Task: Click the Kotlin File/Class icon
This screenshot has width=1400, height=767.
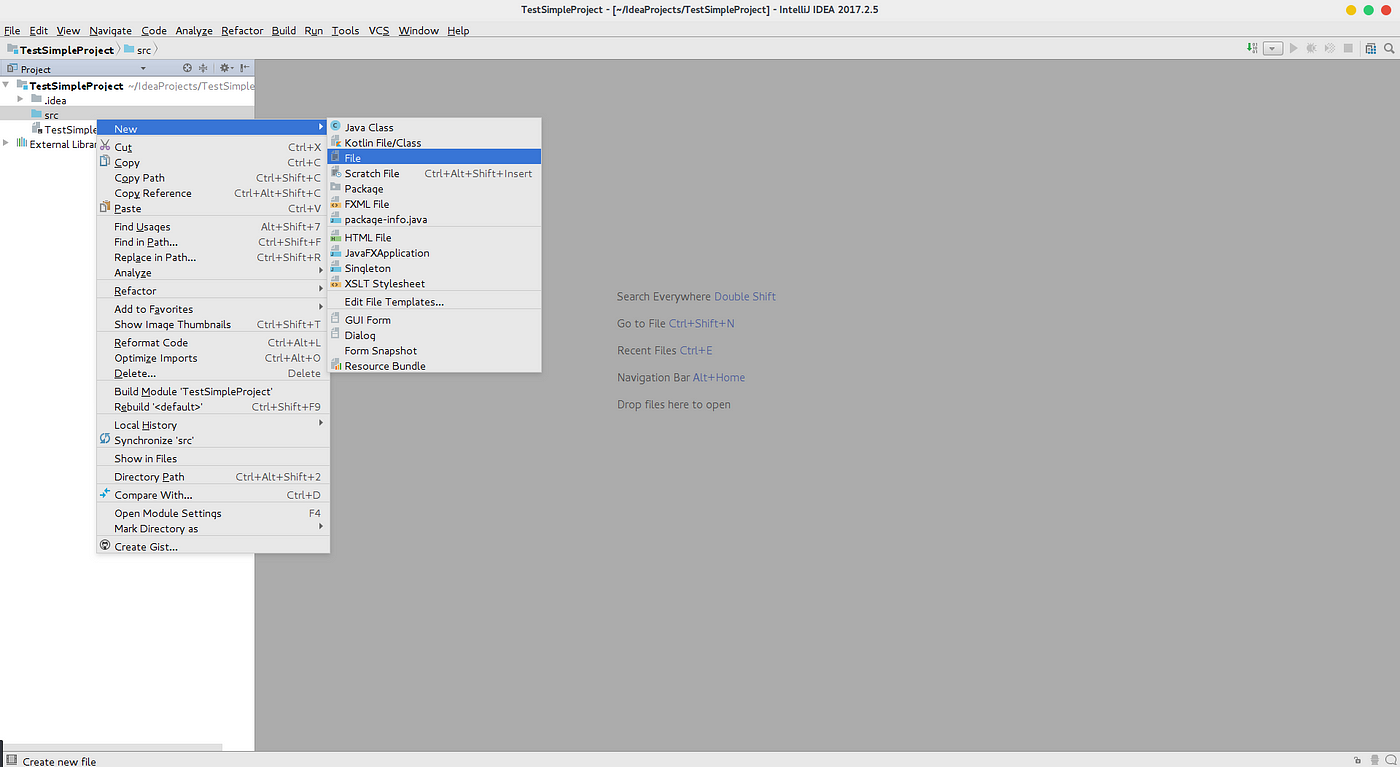Action: tap(335, 142)
